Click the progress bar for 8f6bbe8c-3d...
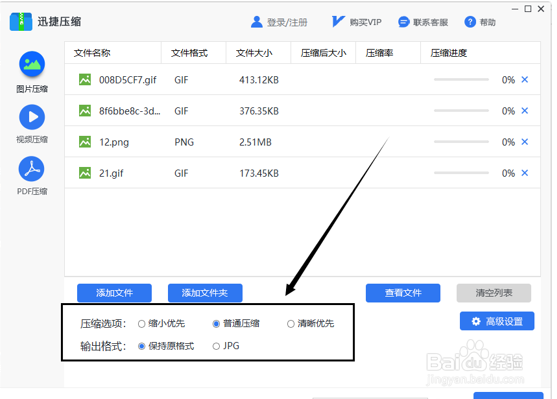 [x=461, y=111]
